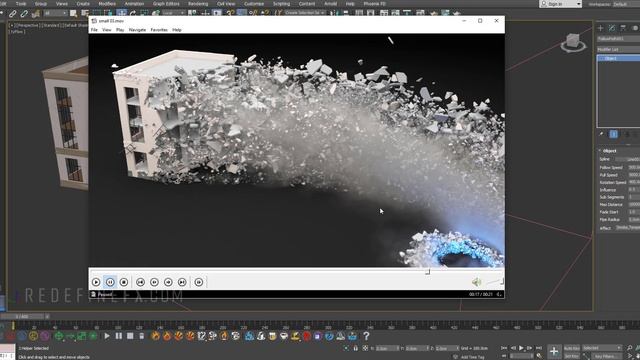Click Add Time Tag in status bar
The width and height of the screenshot is (640, 360).
point(473,357)
